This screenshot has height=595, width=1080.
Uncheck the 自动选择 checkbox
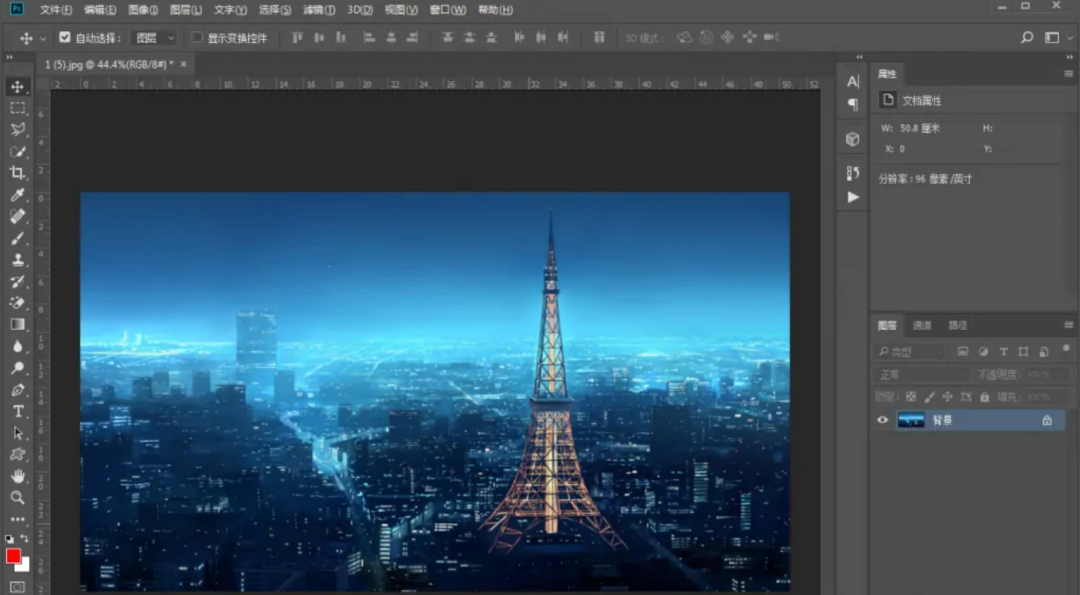(65, 38)
